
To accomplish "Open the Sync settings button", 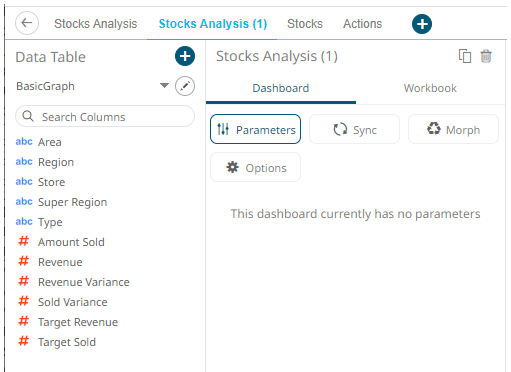I will [x=354, y=129].
